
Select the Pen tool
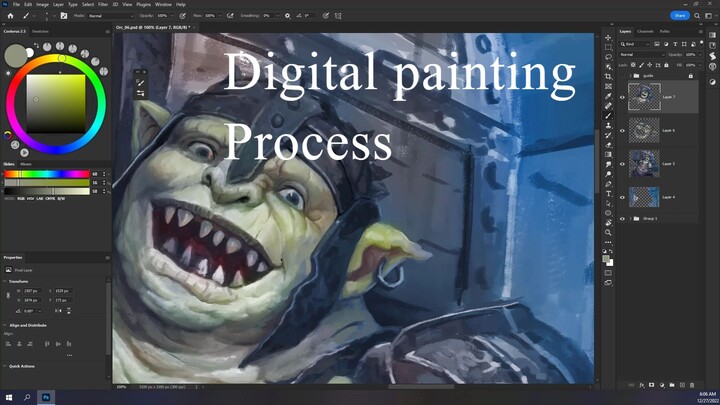[608, 184]
